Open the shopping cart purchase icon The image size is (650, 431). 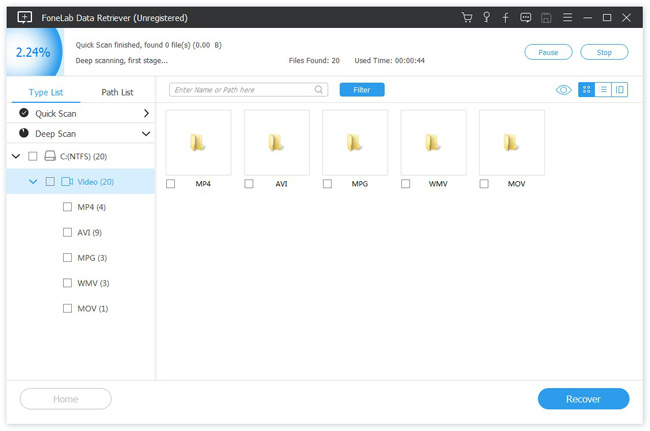tap(467, 17)
